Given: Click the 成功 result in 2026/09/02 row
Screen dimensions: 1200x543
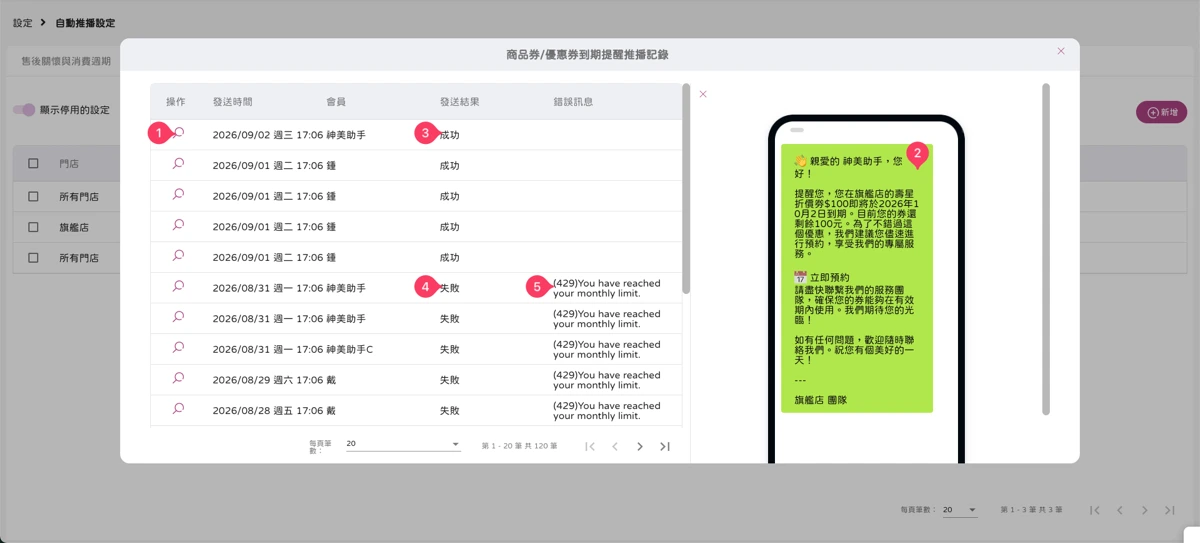Looking at the screenshot, I should click(x=450, y=134).
